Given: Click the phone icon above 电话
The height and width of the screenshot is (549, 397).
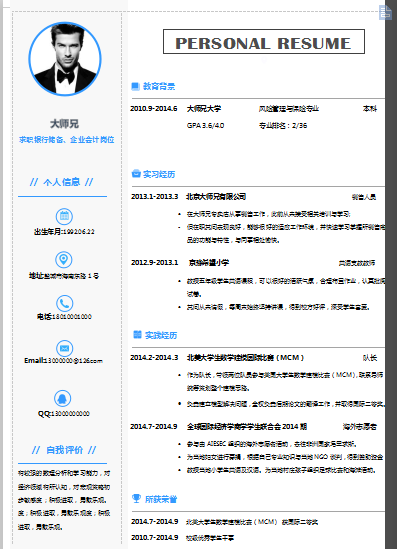Looking at the screenshot, I should (x=64, y=304).
